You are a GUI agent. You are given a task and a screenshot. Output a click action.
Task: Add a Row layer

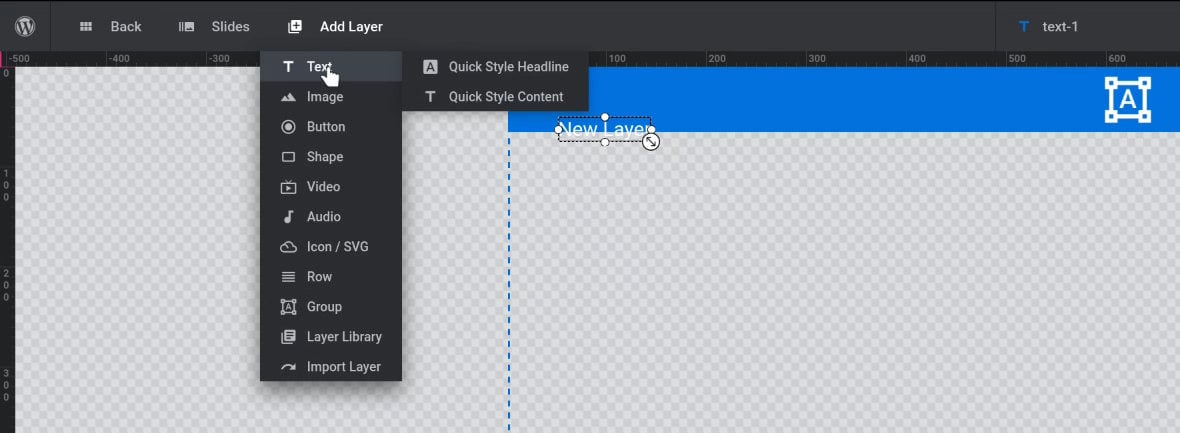(x=318, y=277)
